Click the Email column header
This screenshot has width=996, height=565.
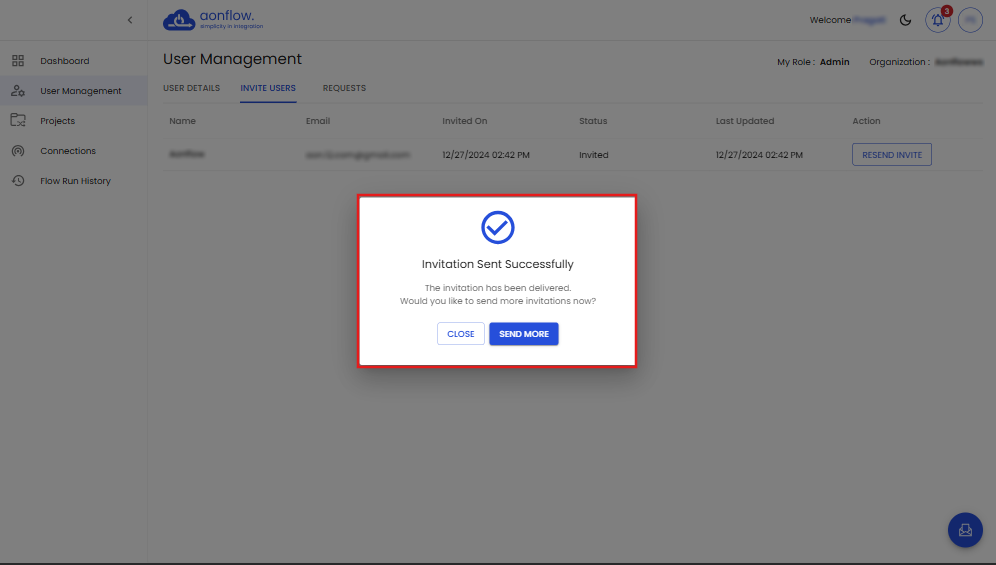tap(318, 121)
